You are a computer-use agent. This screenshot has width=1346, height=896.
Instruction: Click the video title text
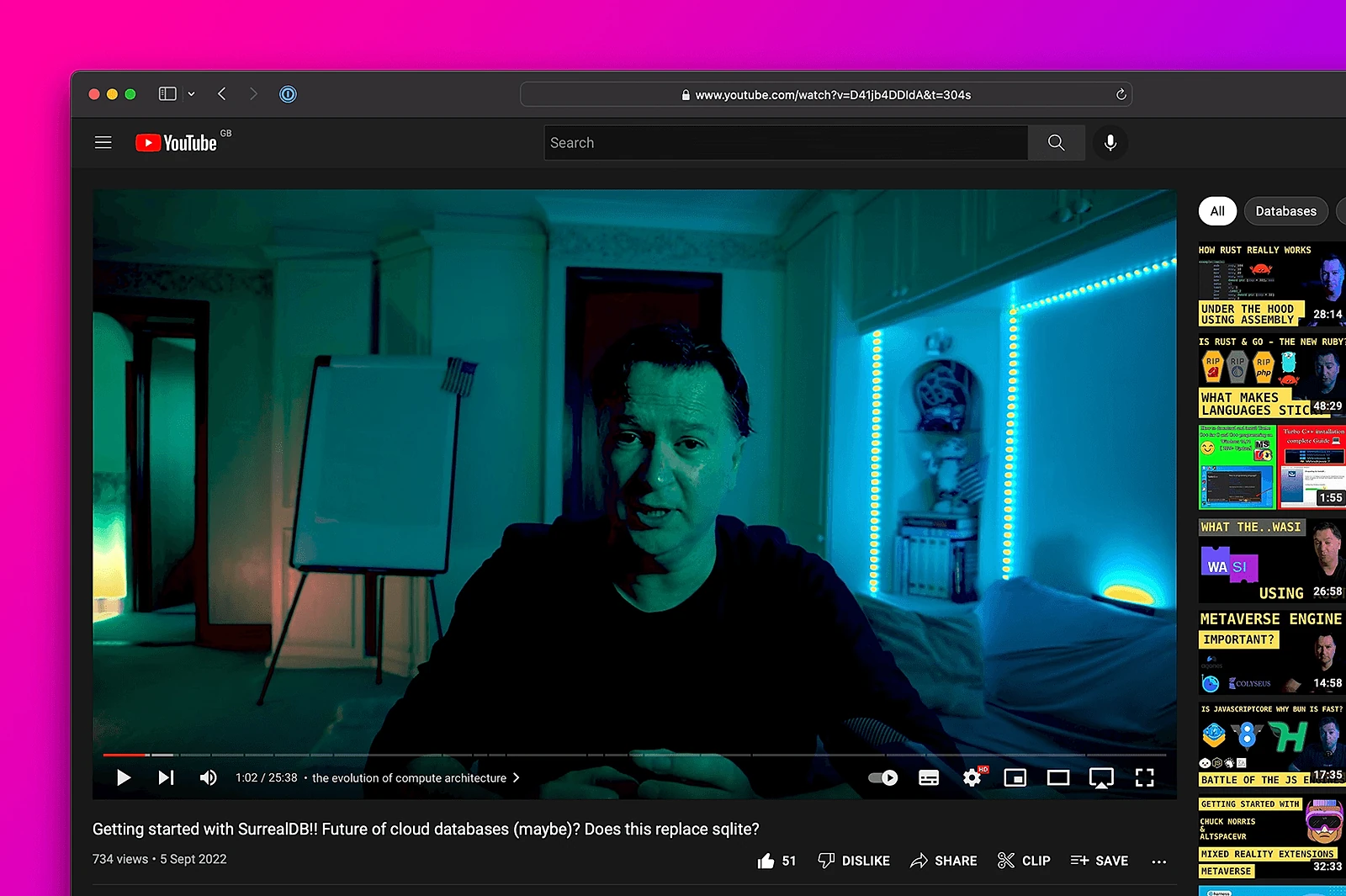point(426,829)
